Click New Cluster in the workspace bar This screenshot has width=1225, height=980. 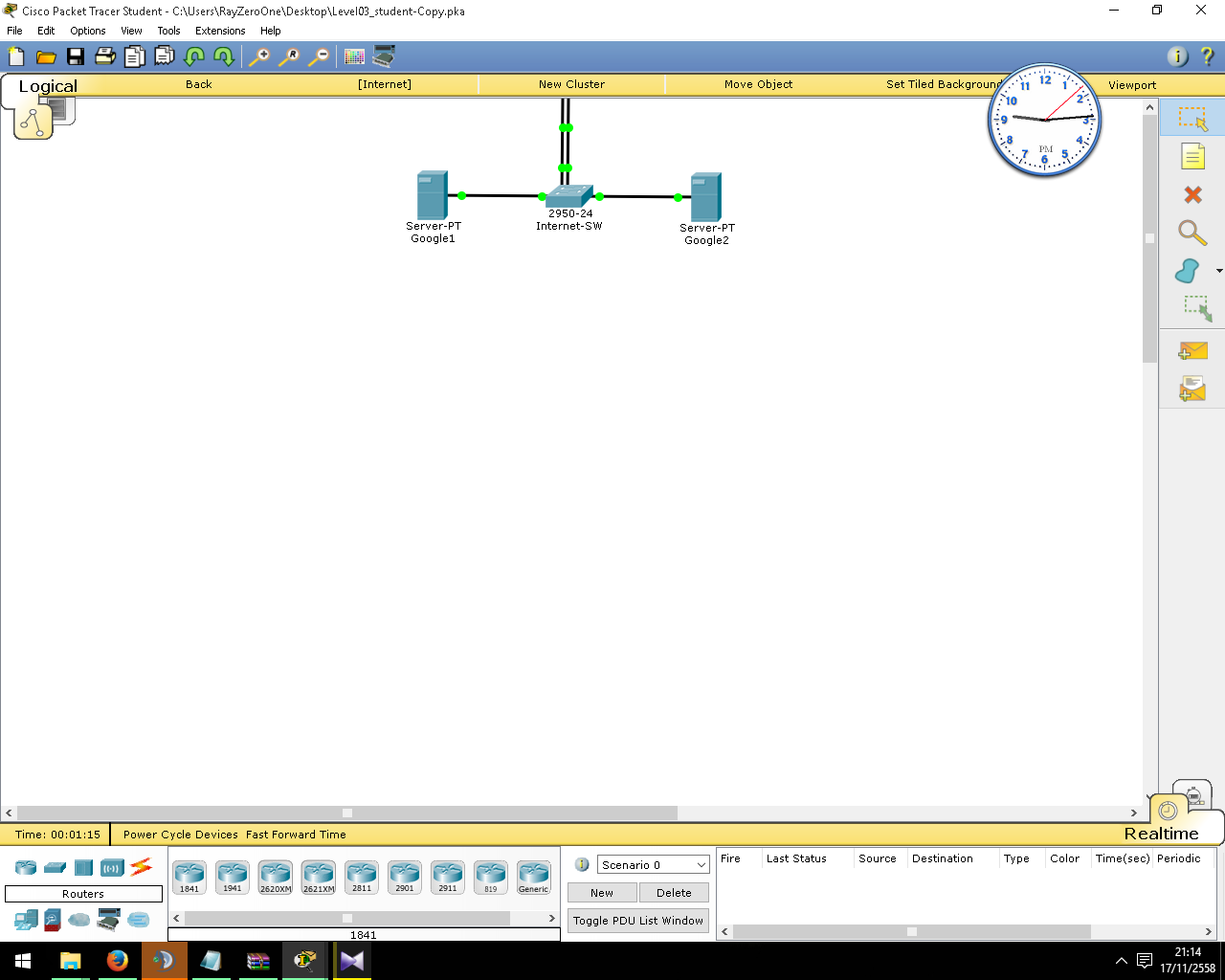coord(571,84)
